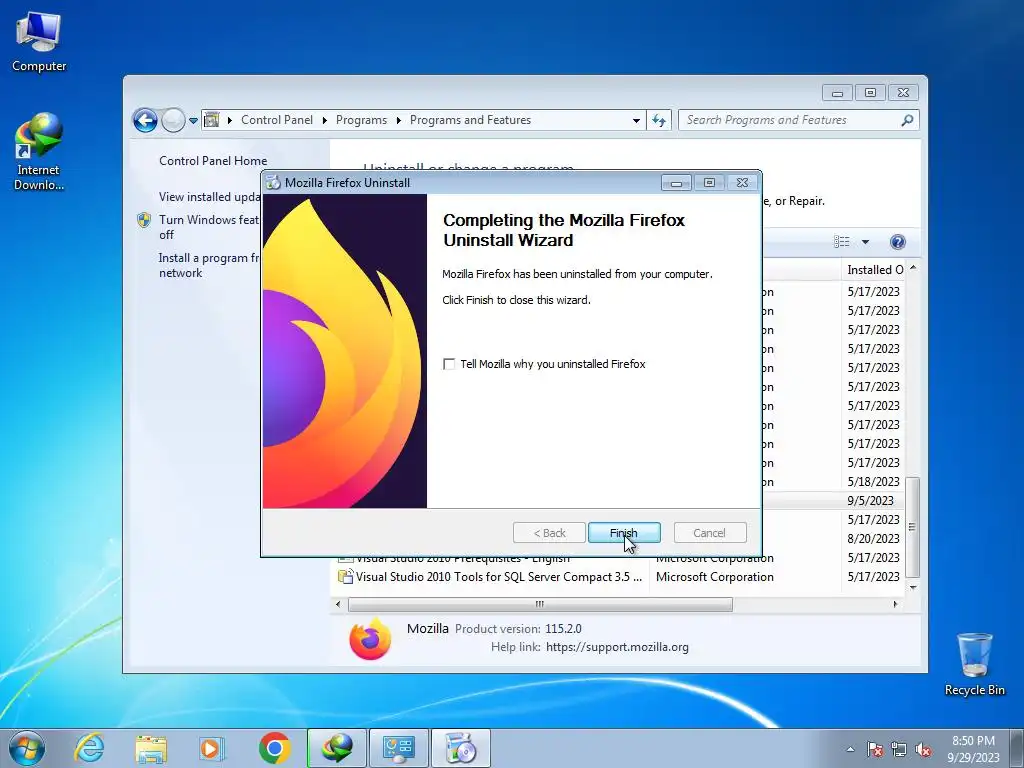Open Windows Explorer from the taskbar
The height and width of the screenshot is (768, 1024).
pyautogui.click(x=151, y=748)
